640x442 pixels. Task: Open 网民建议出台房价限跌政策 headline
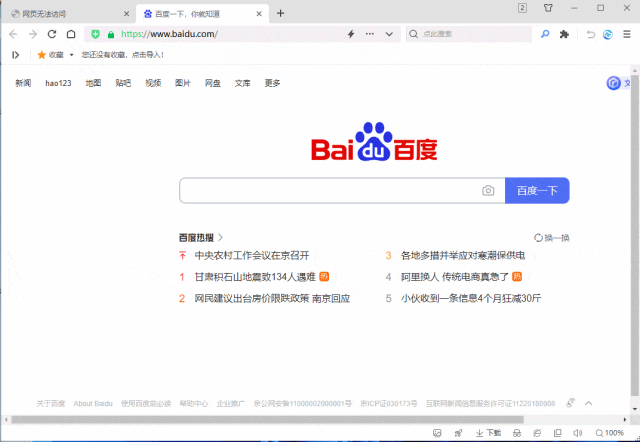click(272, 299)
